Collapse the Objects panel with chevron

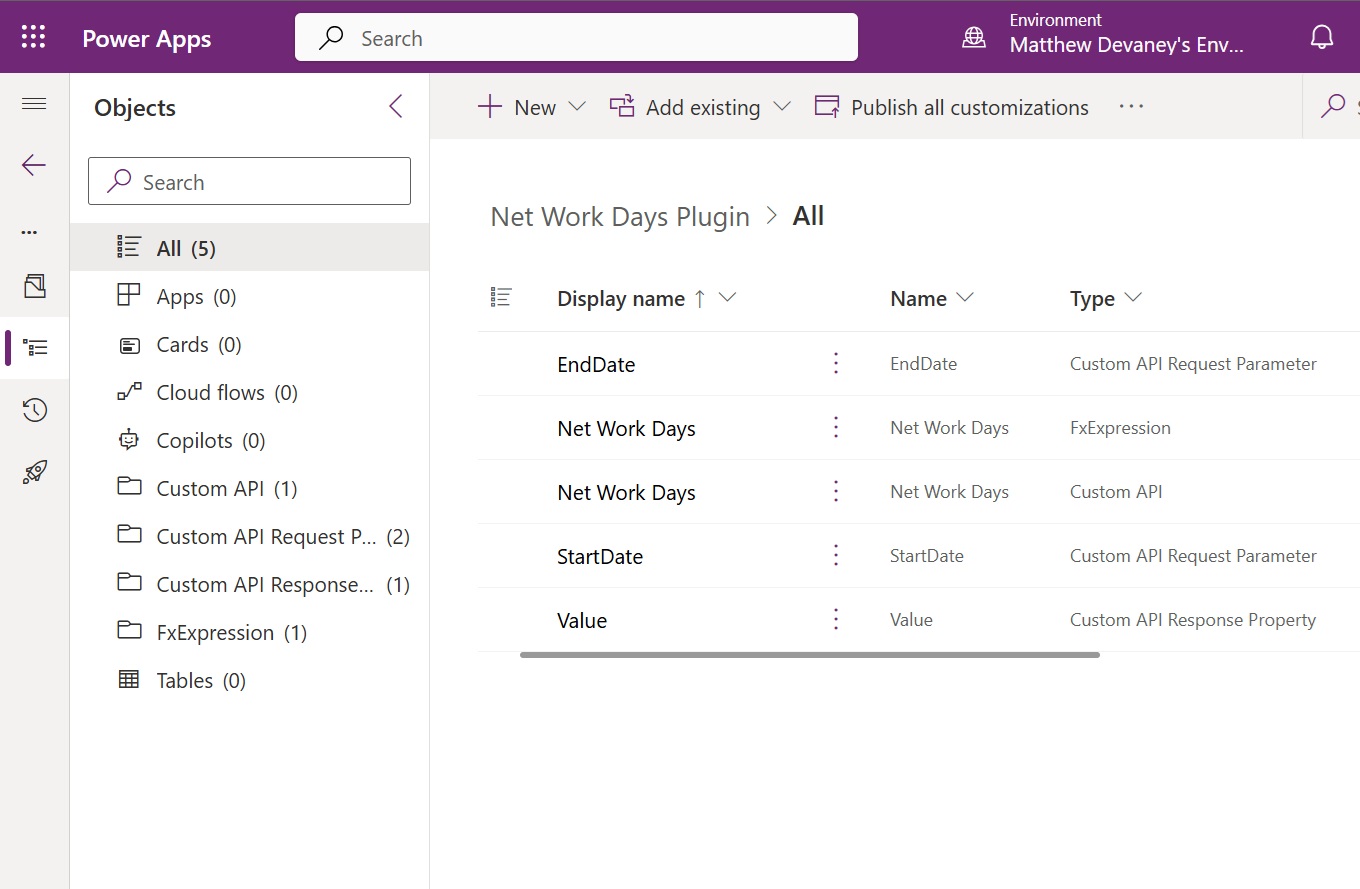point(396,107)
